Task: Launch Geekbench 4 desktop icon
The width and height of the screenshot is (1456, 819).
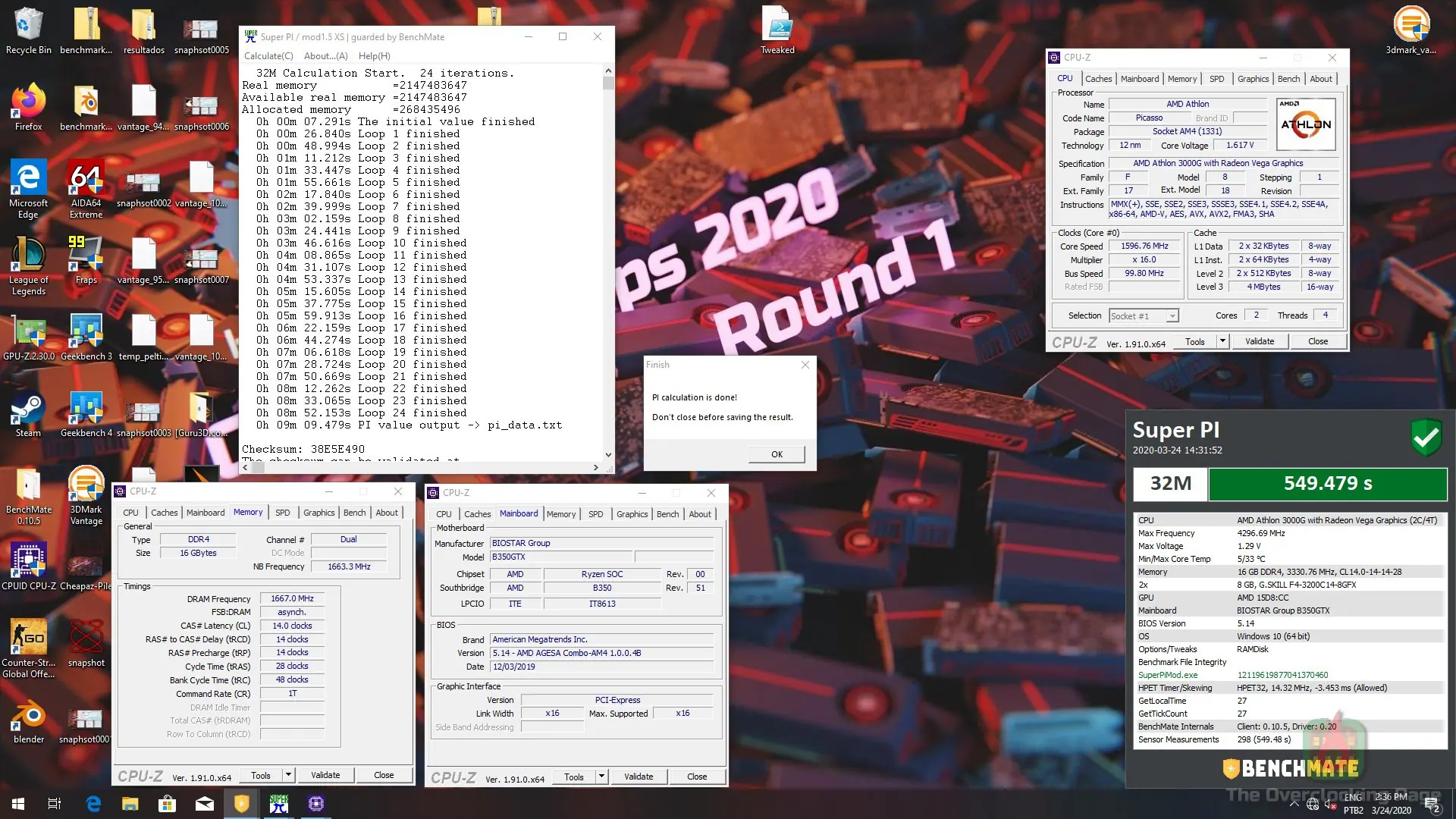Action: 86,414
